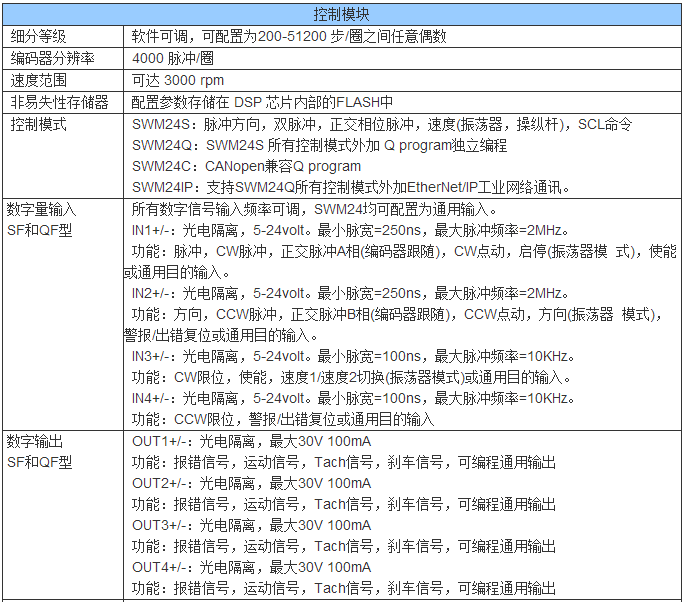Click the OUT2+/- 光电隔离 line
This screenshot has width=685, height=602.
pyautogui.click(x=251, y=483)
